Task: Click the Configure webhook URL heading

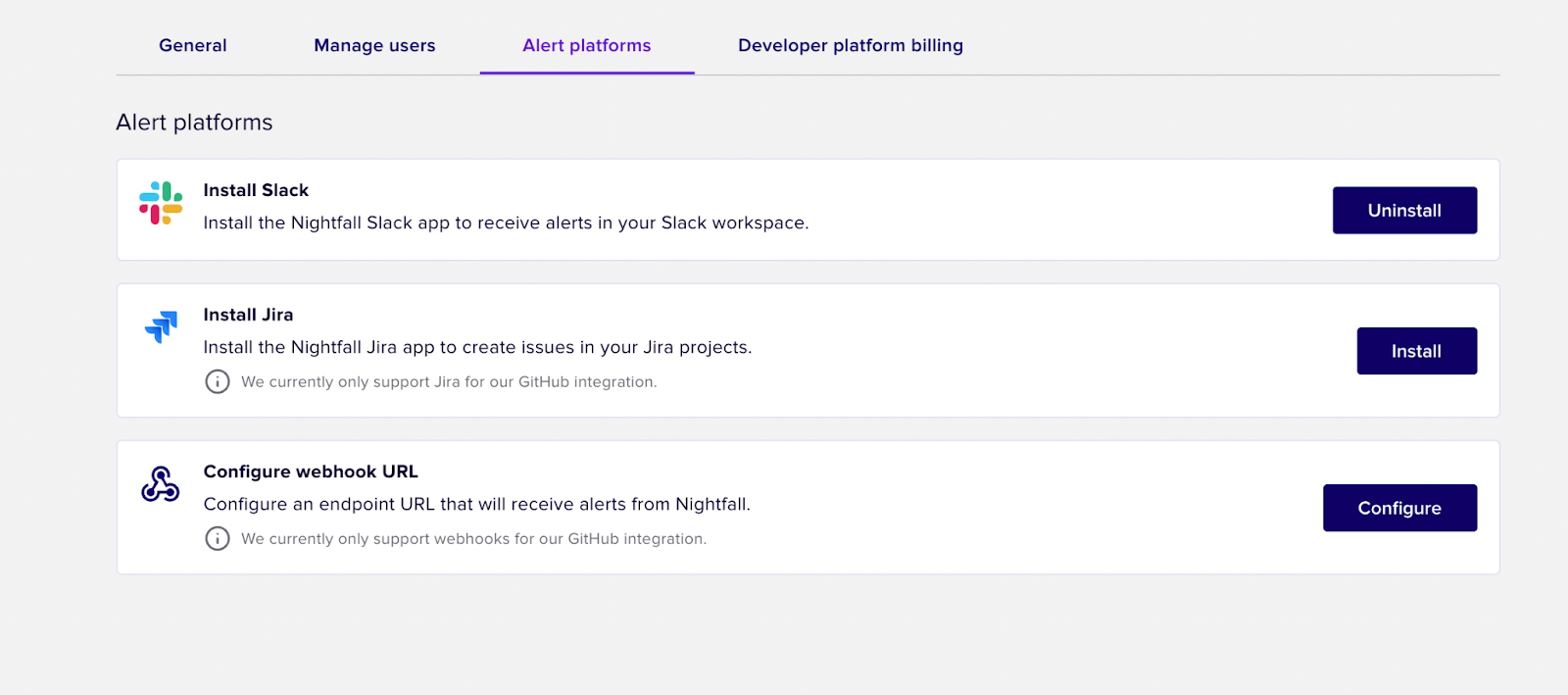Action: [311, 472]
